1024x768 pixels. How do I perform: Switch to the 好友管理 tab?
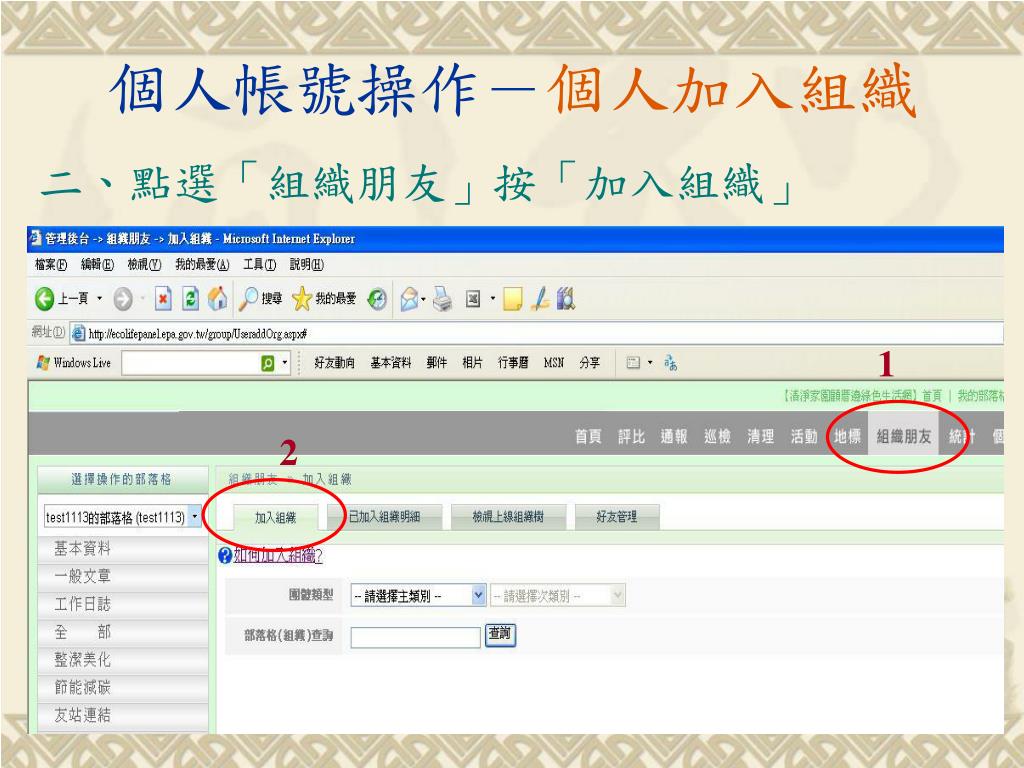click(616, 517)
